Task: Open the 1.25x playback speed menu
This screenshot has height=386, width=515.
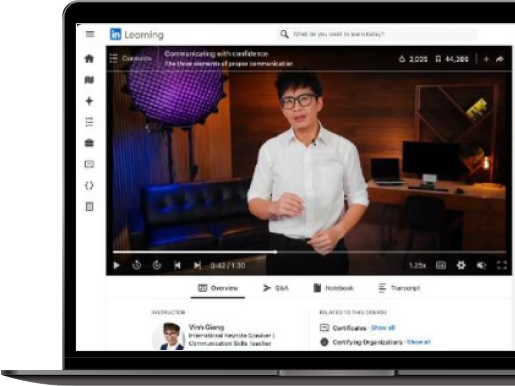Action: tap(417, 265)
